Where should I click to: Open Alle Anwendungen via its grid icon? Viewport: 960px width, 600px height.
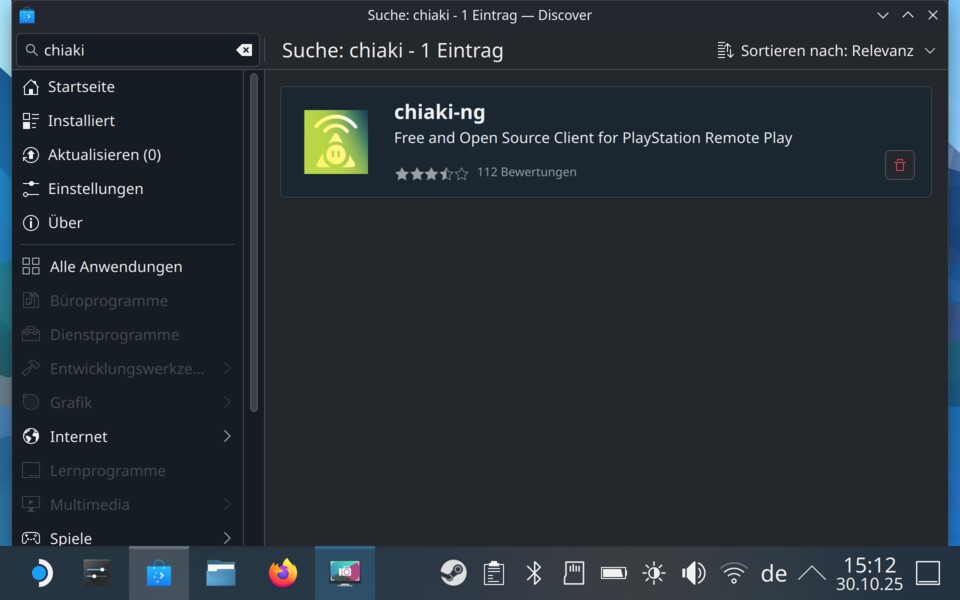[30, 266]
